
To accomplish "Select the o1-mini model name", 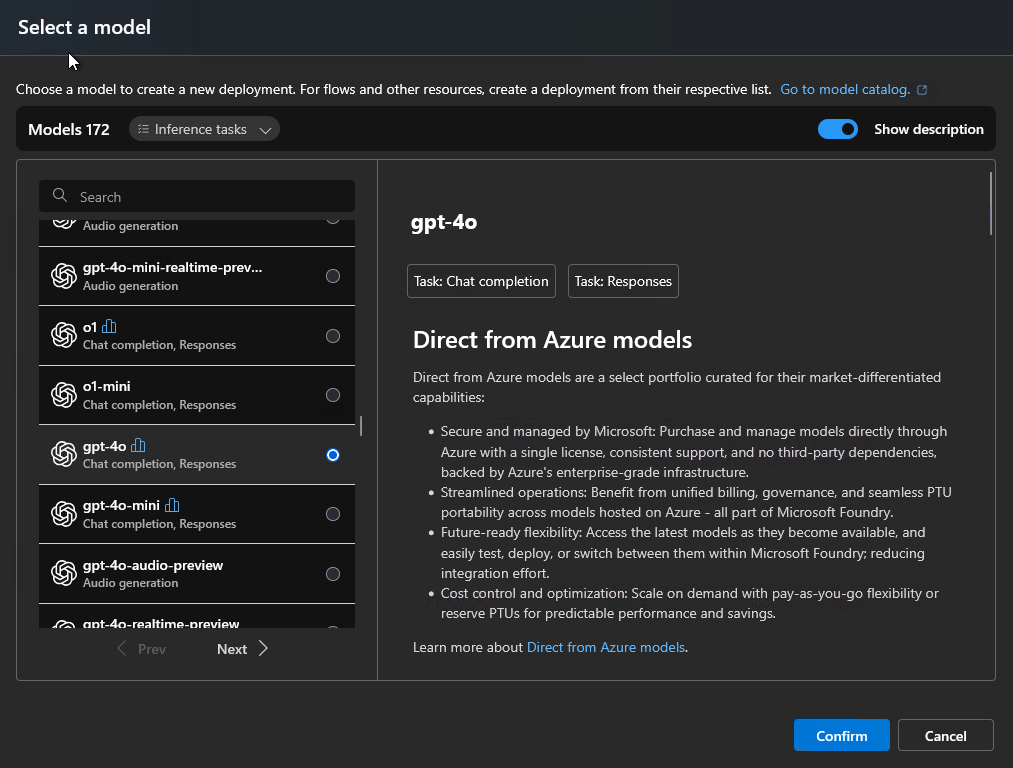I will point(107,386).
